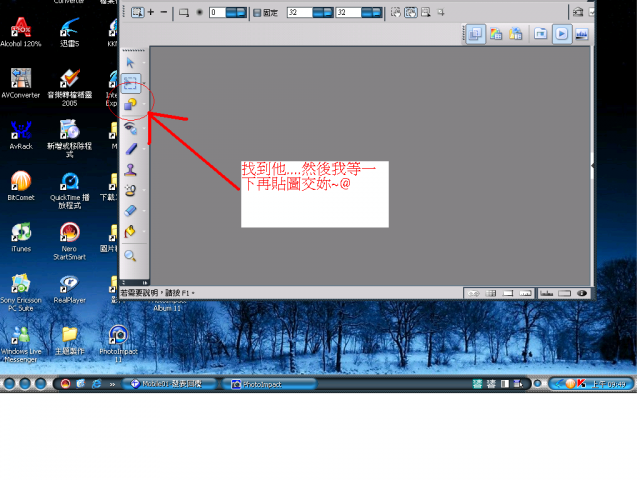Open iTunes desktop shortcut

tap(21, 238)
